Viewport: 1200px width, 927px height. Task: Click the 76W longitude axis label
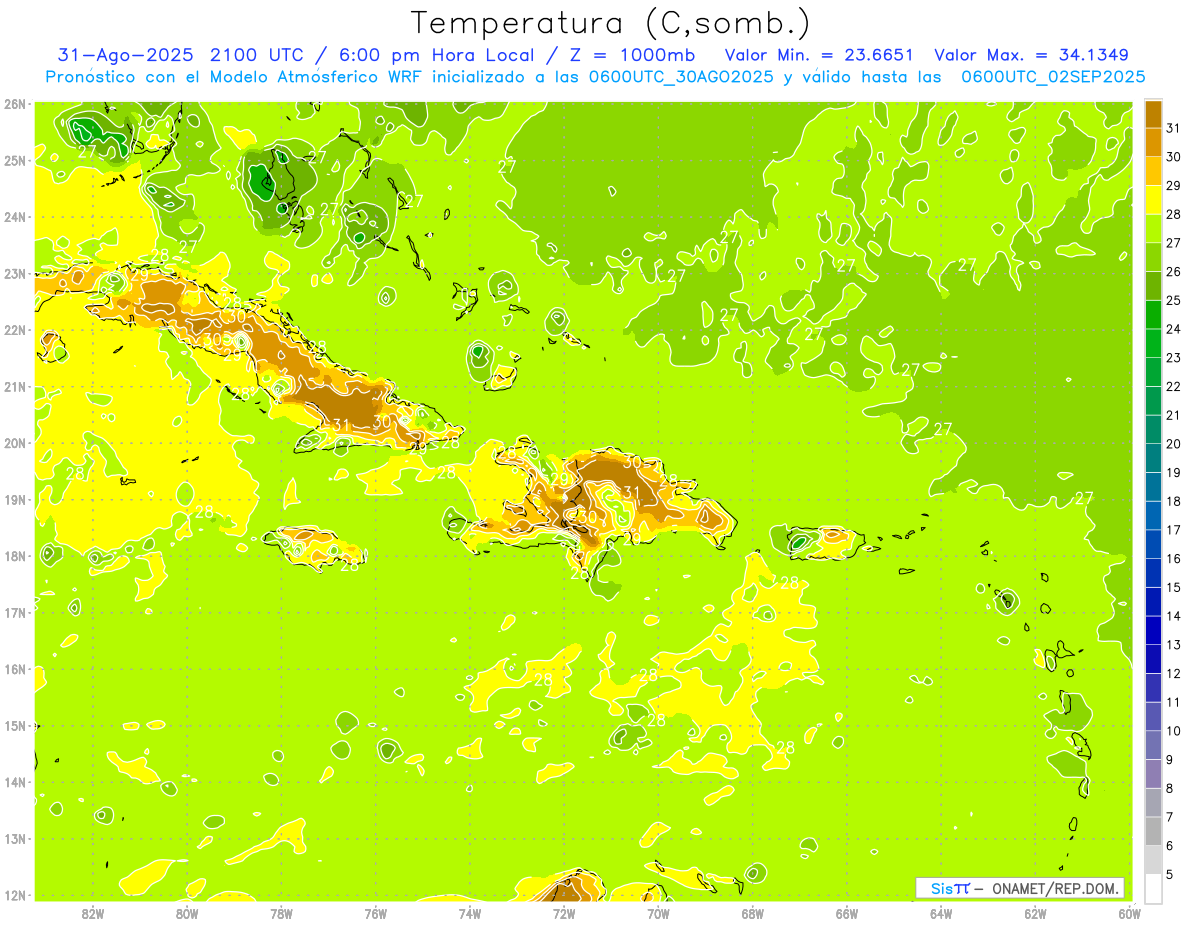click(x=376, y=913)
